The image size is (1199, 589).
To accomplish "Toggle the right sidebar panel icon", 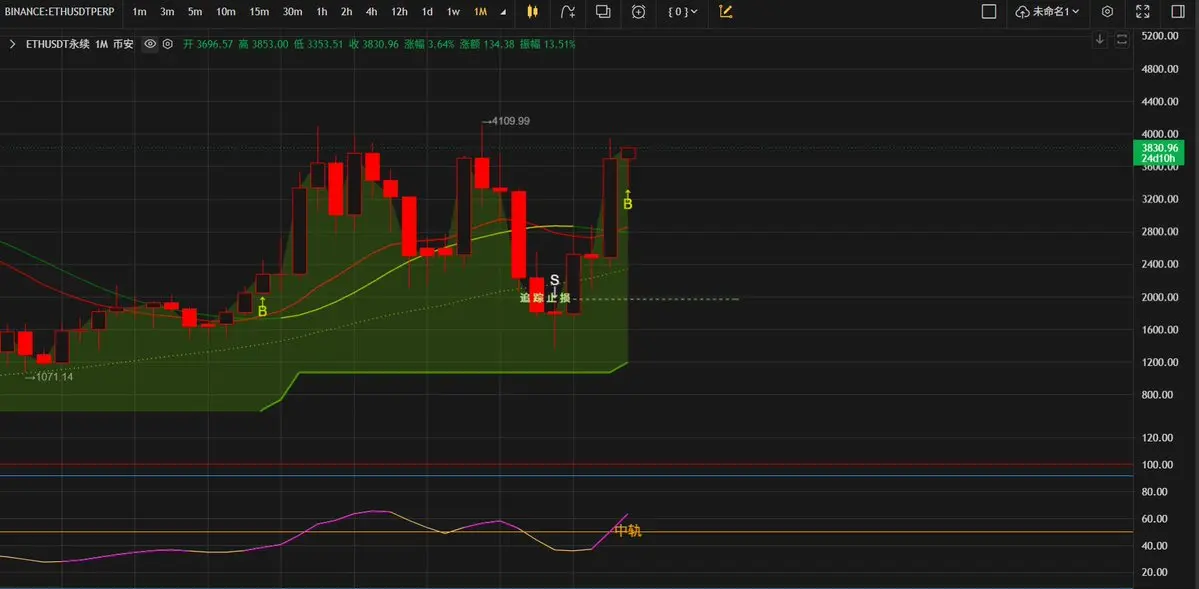I will 1178,11.
